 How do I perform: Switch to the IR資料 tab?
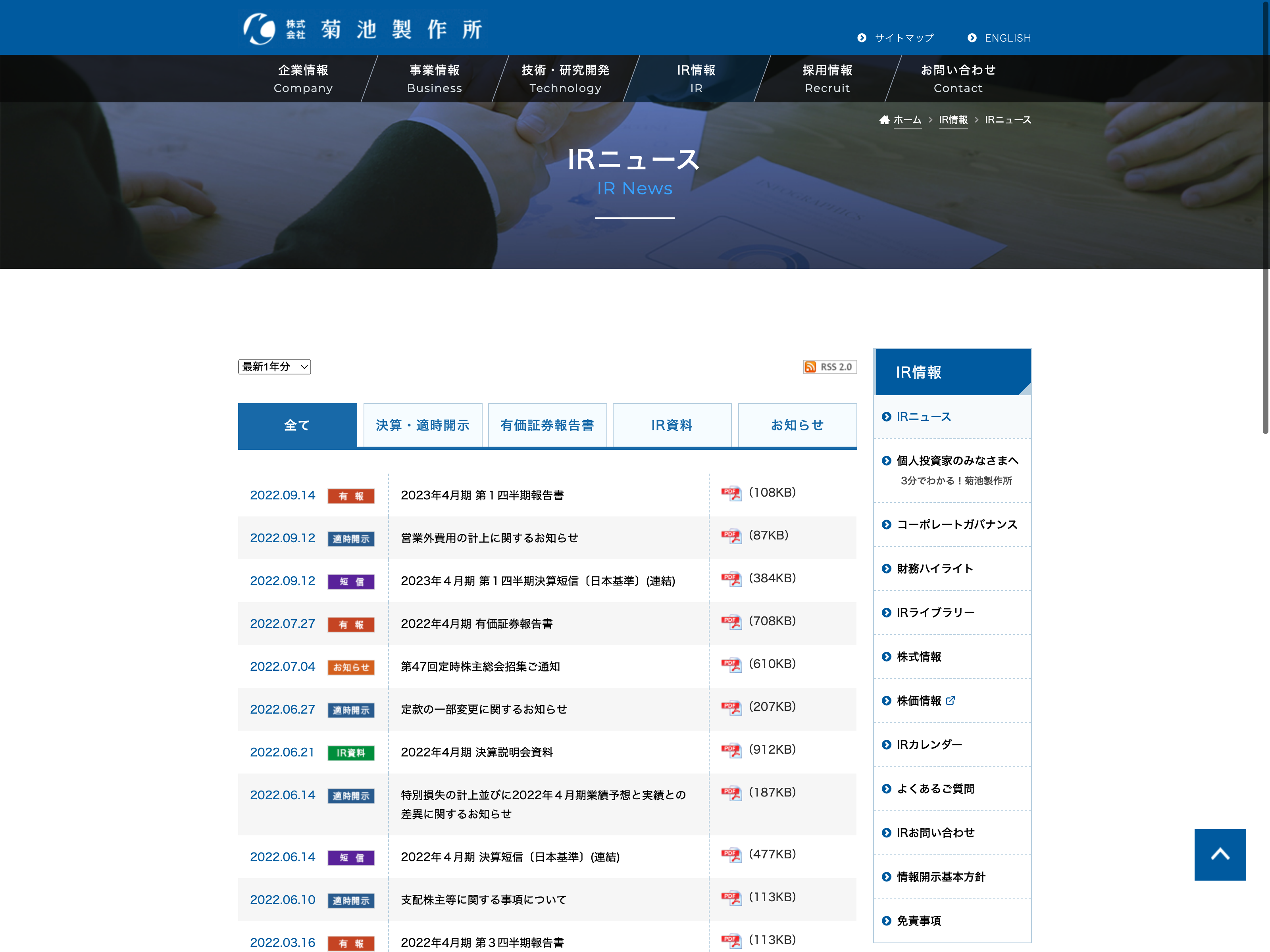pos(672,425)
